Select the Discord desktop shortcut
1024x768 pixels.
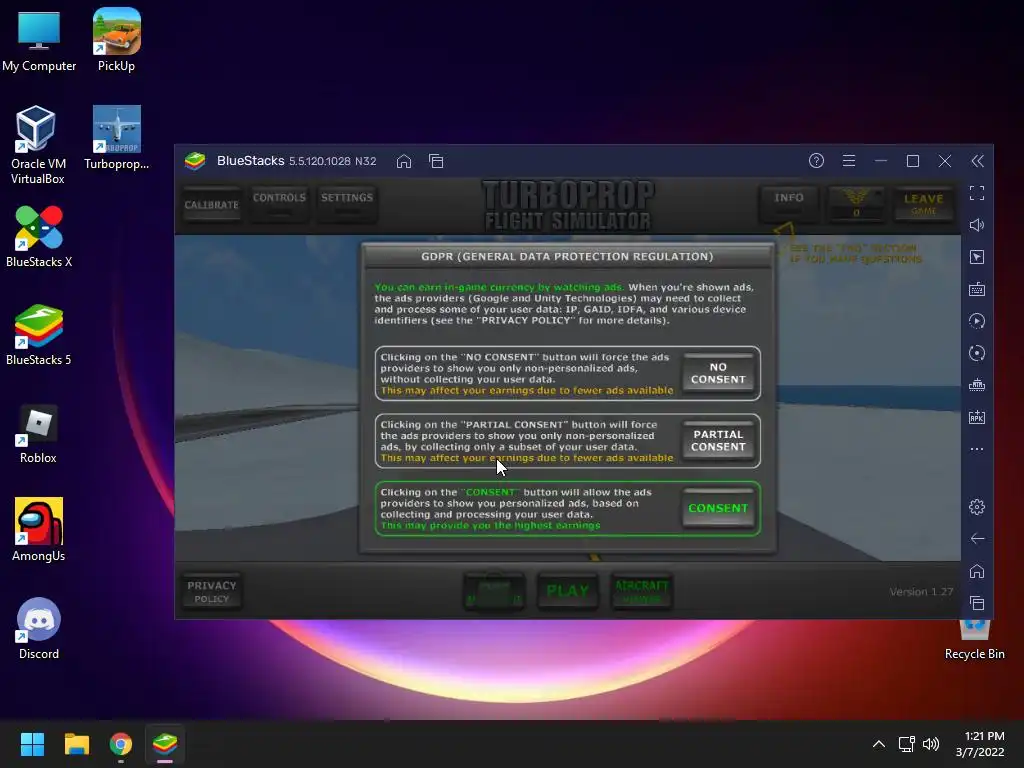[x=39, y=628]
